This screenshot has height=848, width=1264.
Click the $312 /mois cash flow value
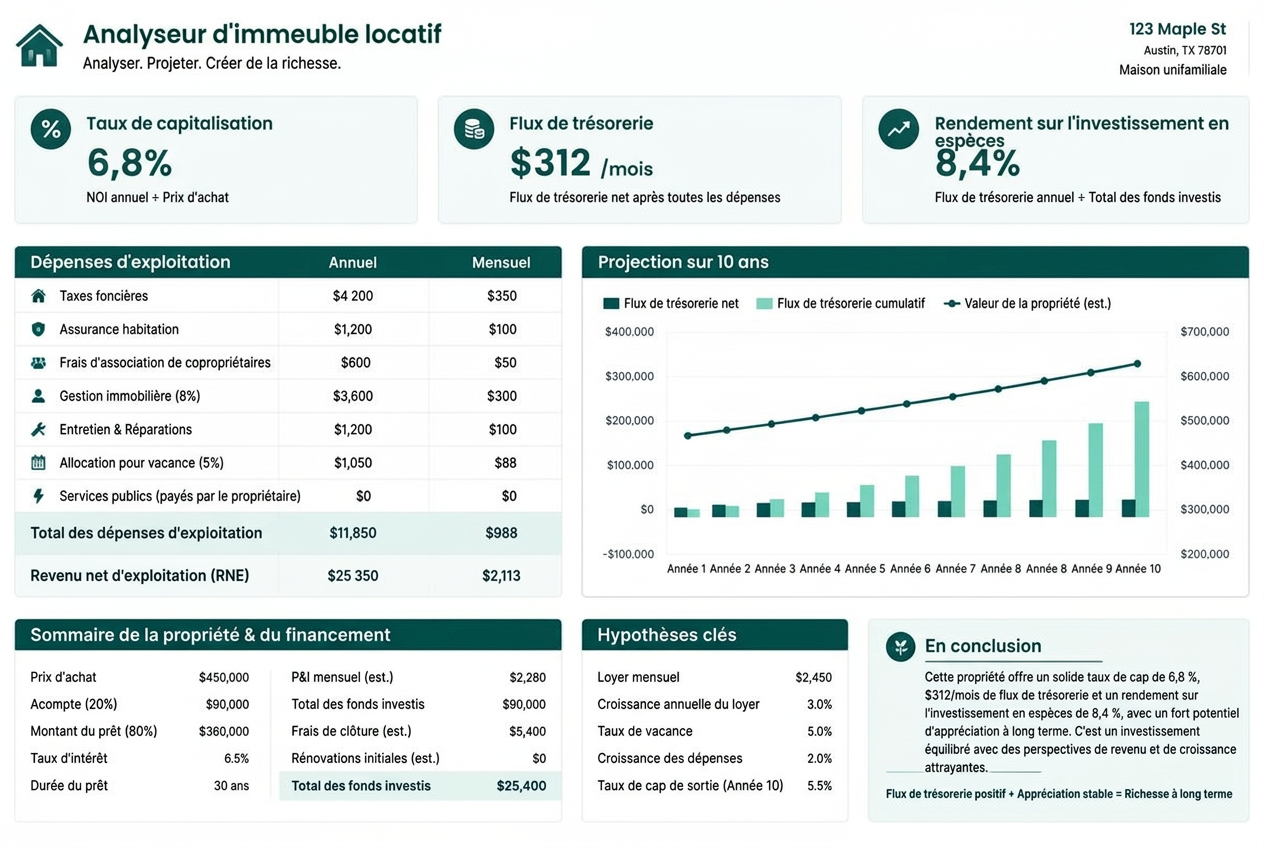coord(581,163)
